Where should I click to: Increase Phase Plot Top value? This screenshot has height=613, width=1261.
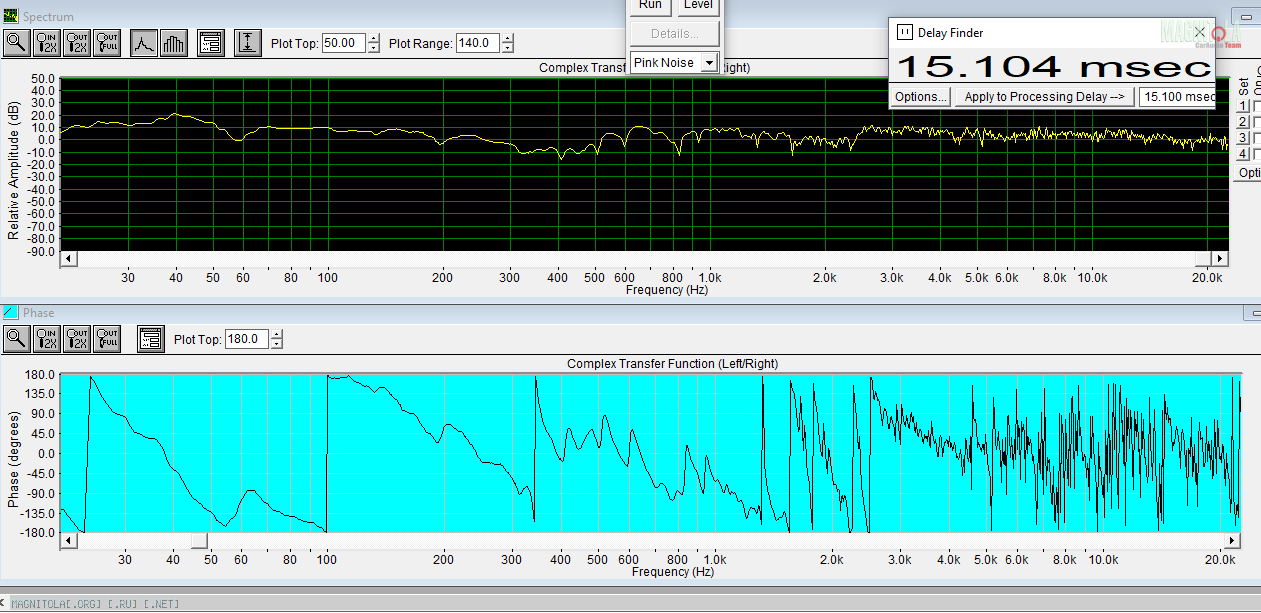click(276, 335)
